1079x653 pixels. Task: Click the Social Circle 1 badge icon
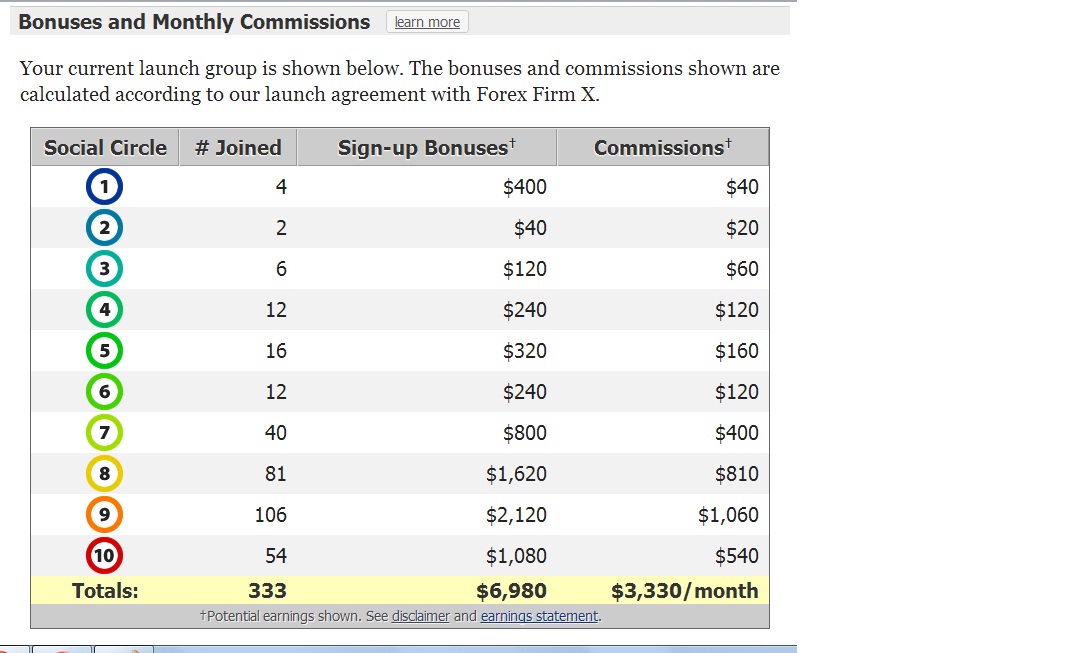(105, 187)
